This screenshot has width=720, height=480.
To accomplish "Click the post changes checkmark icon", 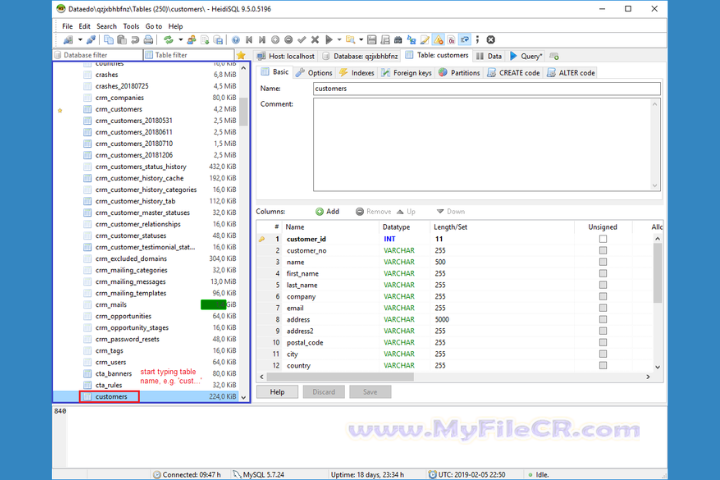I will [x=302, y=40].
